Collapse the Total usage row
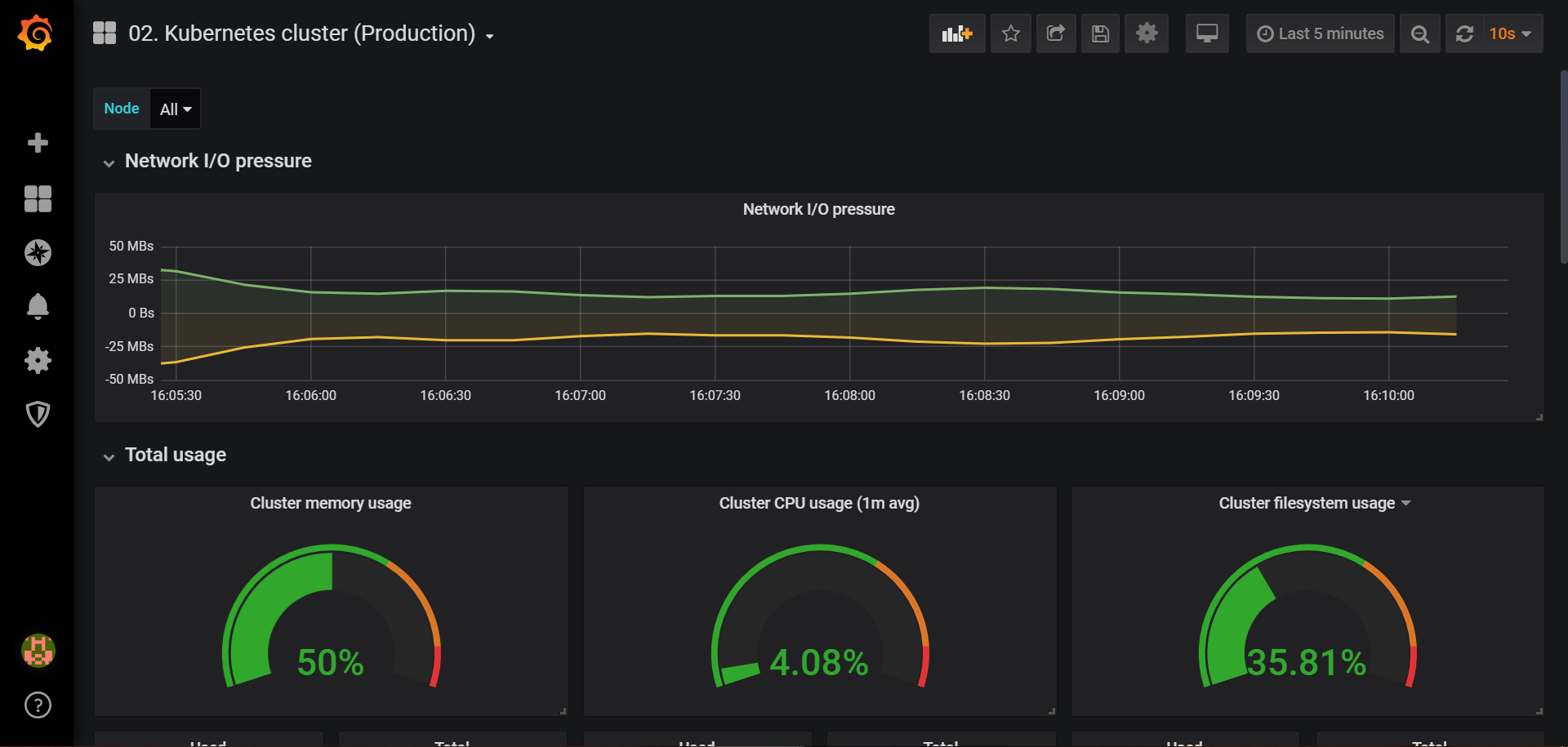This screenshot has width=1568, height=747. [109, 456]
